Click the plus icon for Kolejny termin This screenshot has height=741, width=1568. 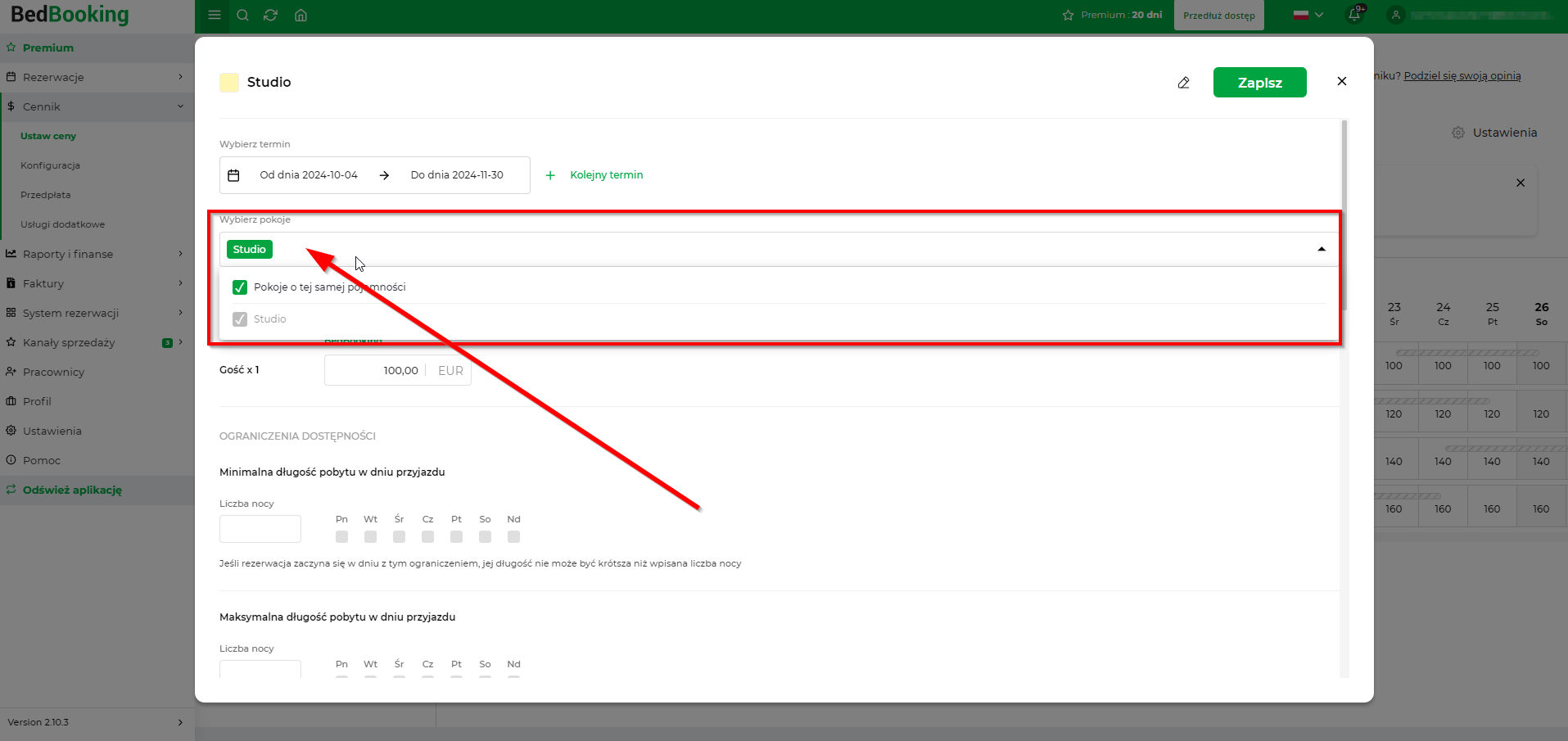pyautogui.click(x=550, y=175)
